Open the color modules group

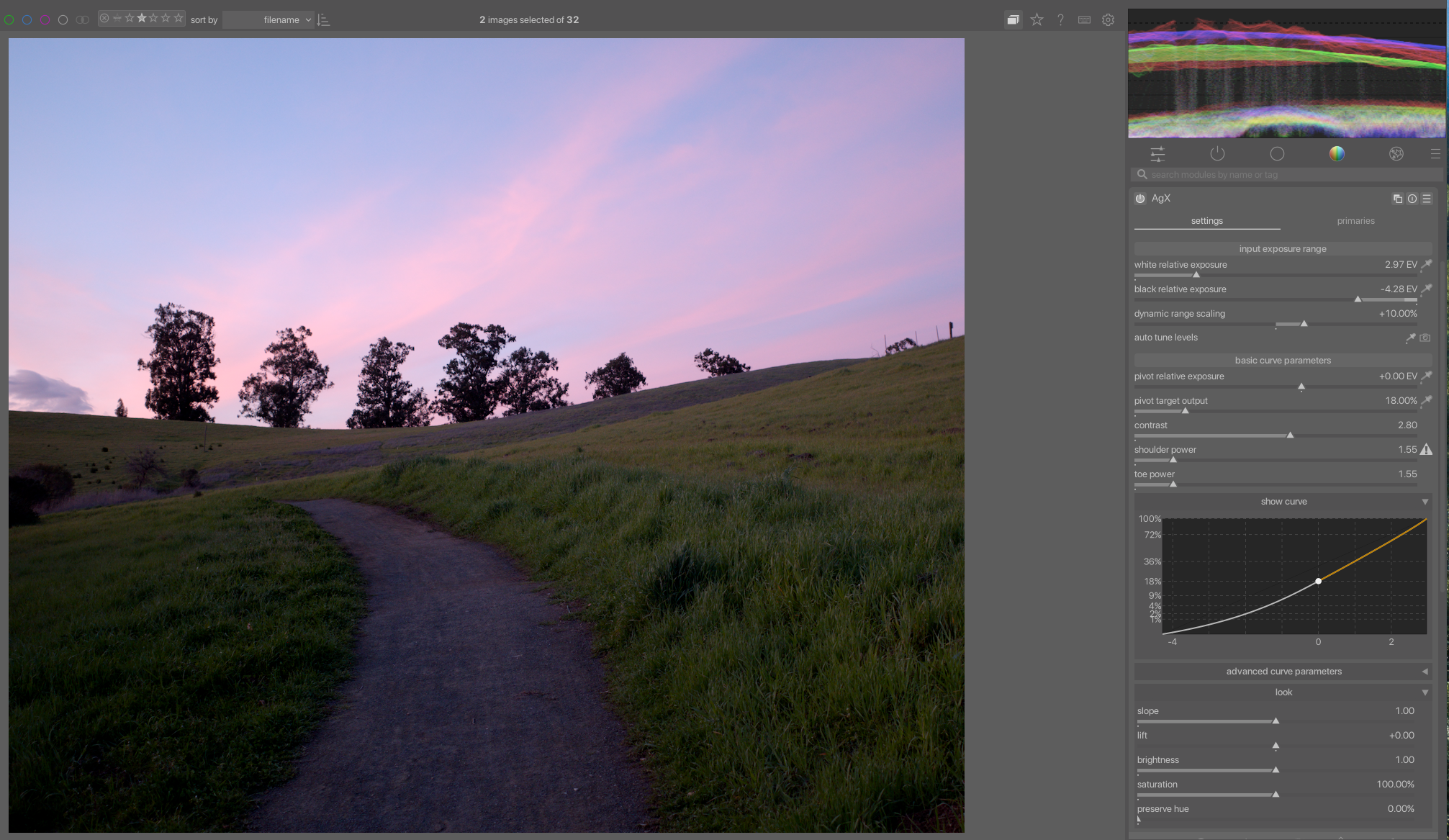tap(1337, 153)
